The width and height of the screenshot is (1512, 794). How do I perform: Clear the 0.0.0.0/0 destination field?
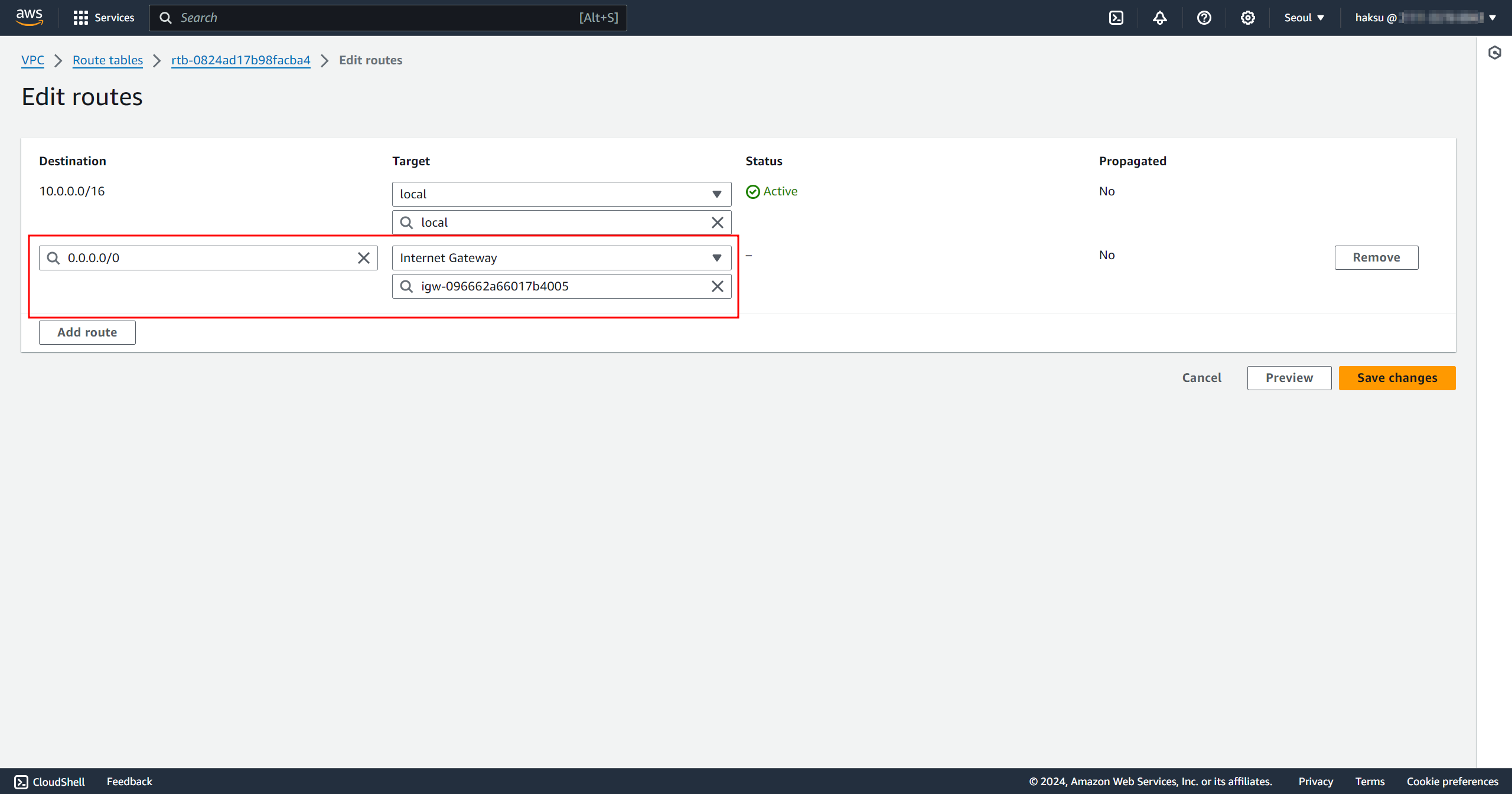(x=364, y=258)
